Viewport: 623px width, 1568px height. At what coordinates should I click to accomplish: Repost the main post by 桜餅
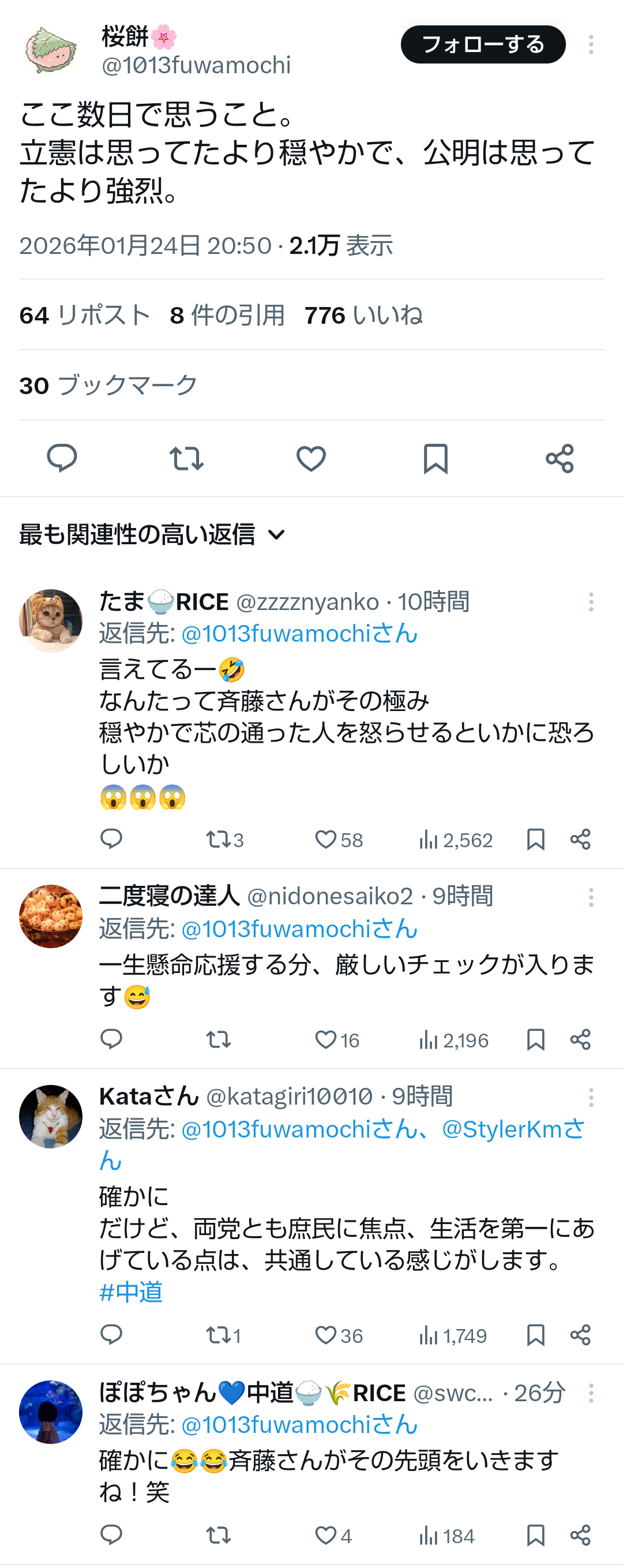(x=186, y=458)
